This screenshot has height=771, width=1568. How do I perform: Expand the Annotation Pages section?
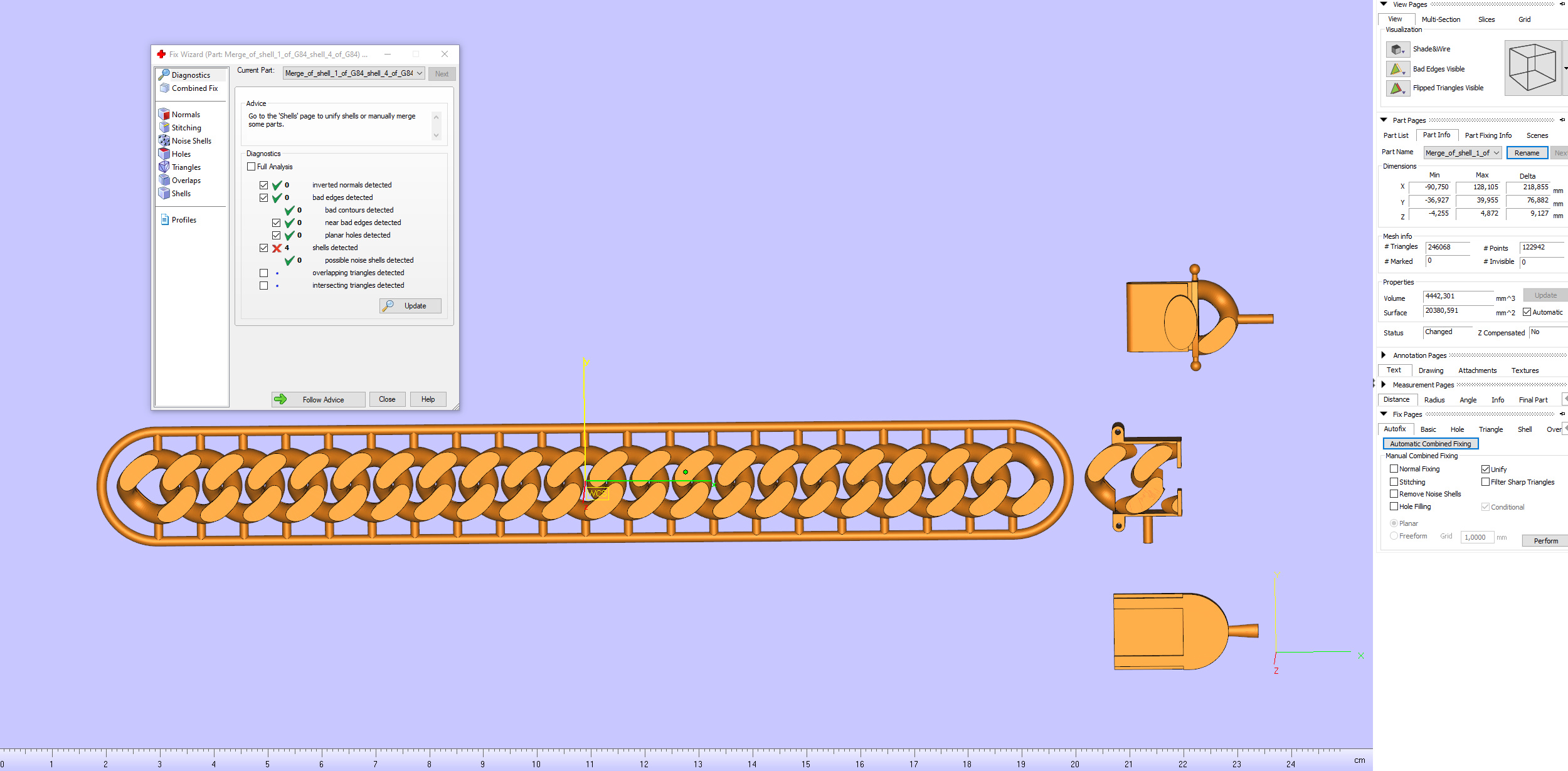(1384, 355)
